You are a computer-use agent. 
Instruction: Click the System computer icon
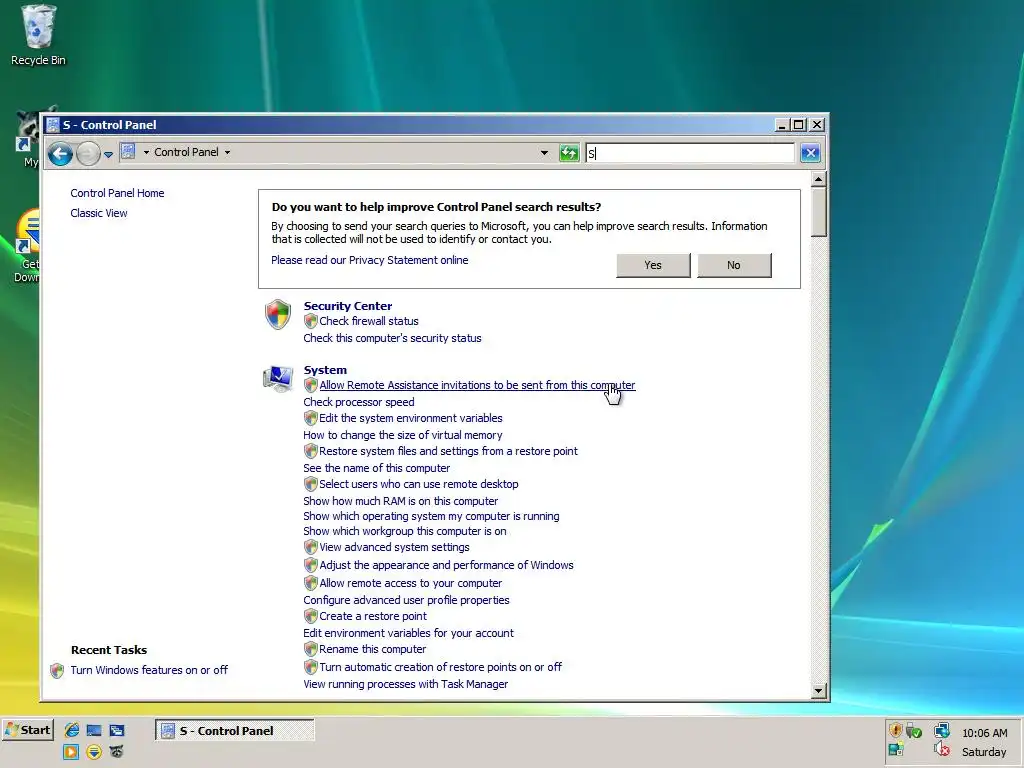(278, 379)
